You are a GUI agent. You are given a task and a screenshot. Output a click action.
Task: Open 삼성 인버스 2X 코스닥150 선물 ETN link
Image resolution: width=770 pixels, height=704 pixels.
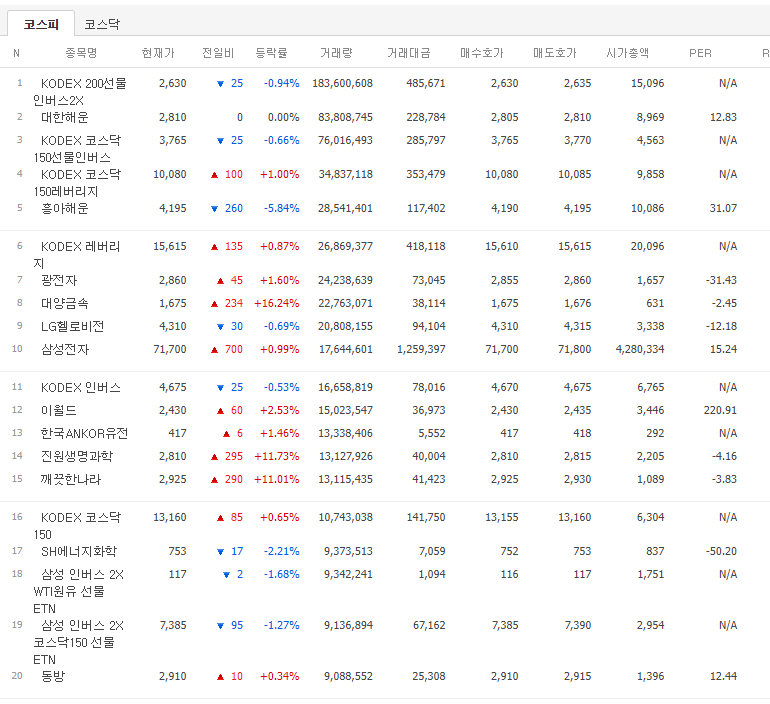point(79,642)
